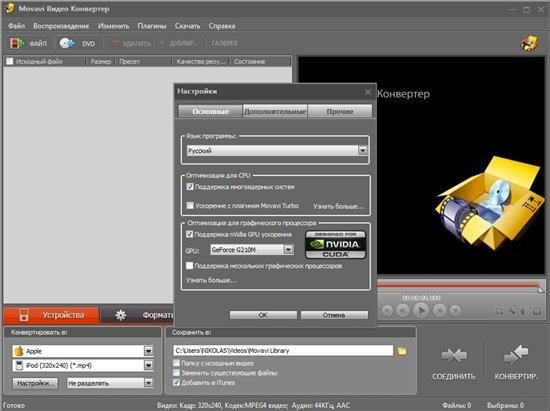
Task: Click the iPod icon in the preset dropdown
Action: coord(19,365)
